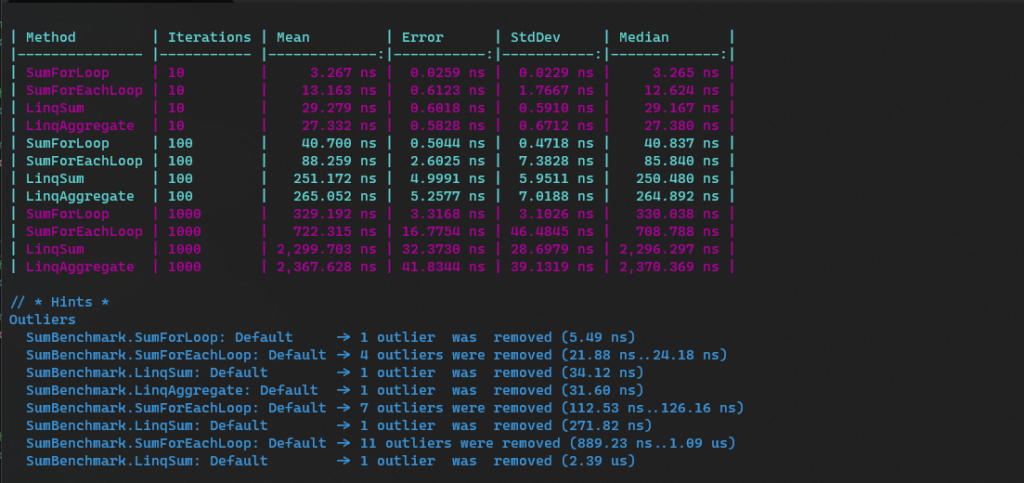1024x483 pixels.
Task: Click the Outliers label under Hints
Action: coord(42,319)
